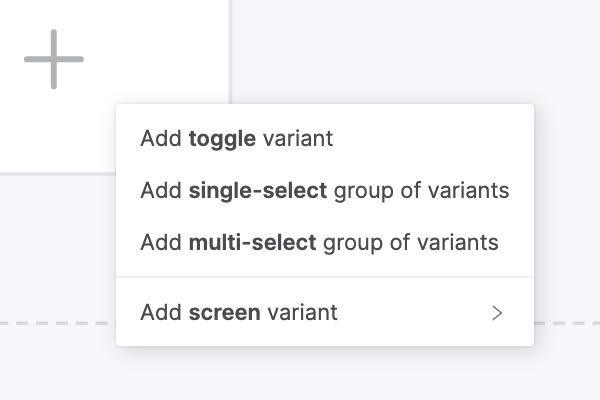Click the gray cross icon above the menu

(x=54, y=59)
